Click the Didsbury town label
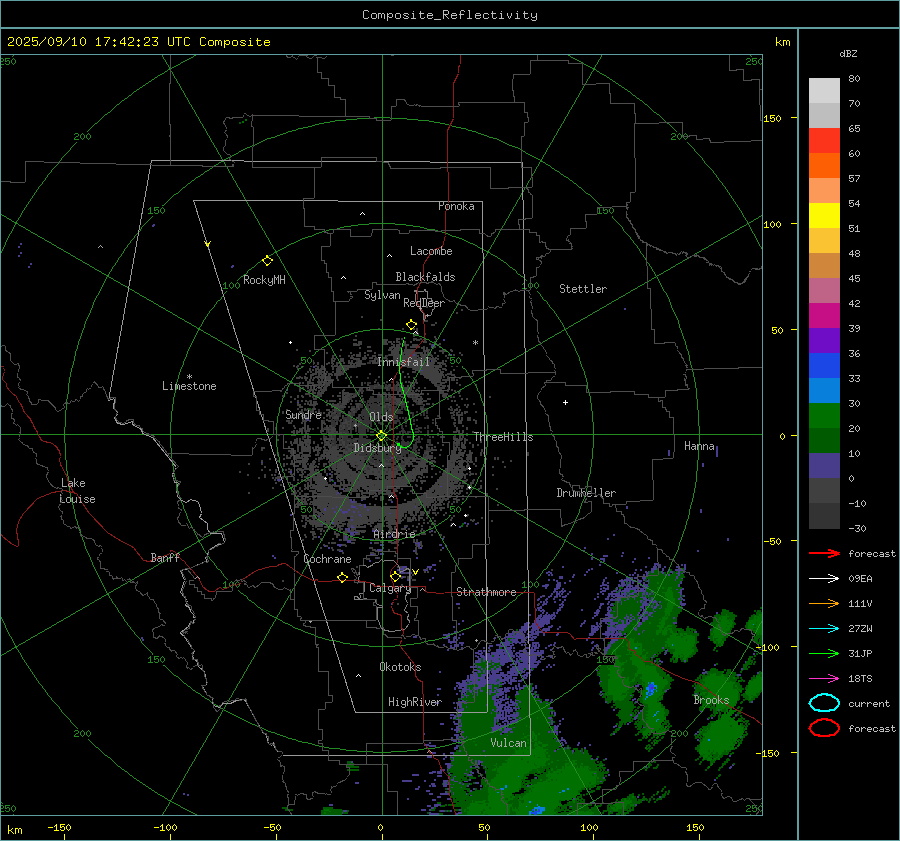The image size is (900, 841). click(377, 448)
